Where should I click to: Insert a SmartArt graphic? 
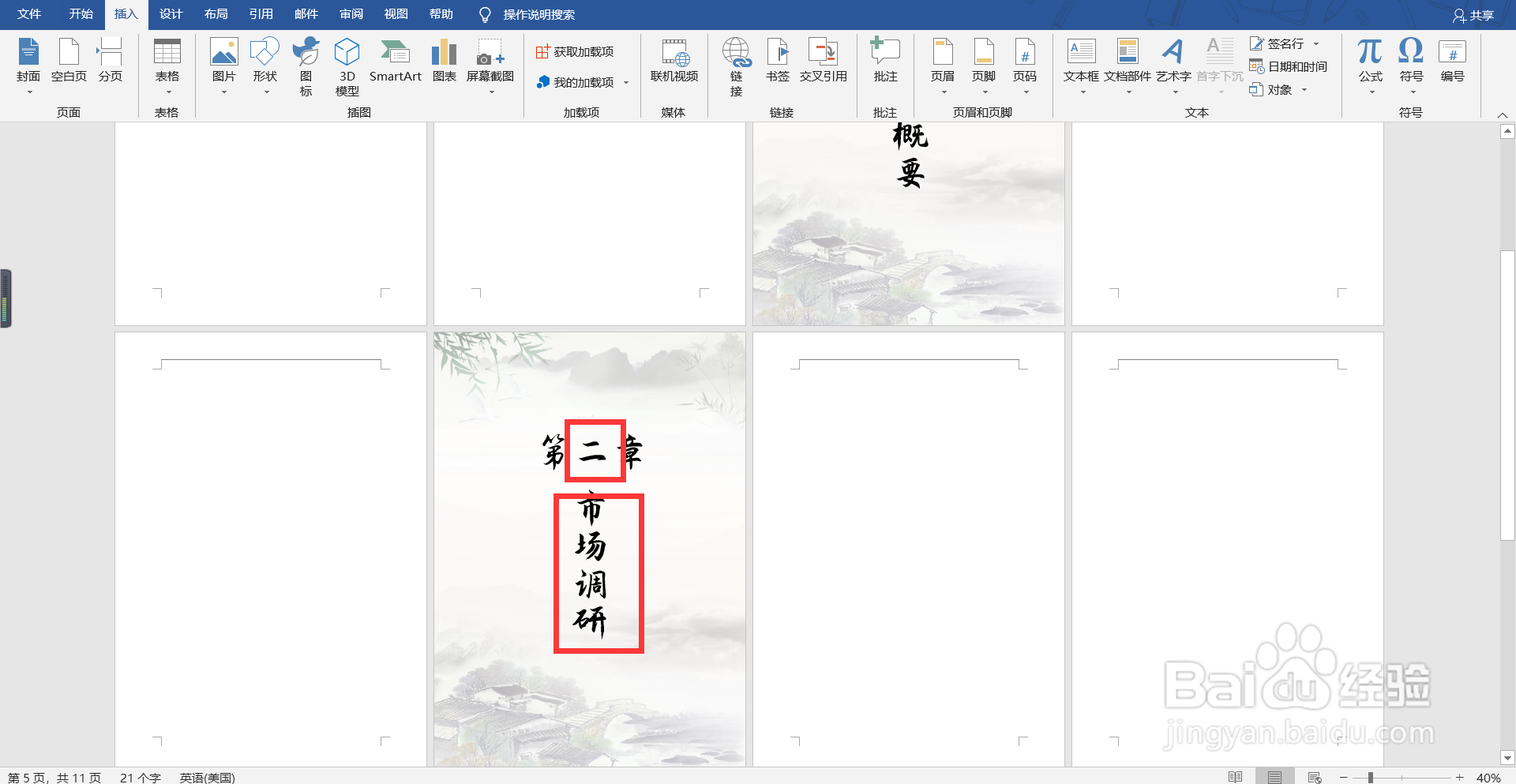pyautogui.click(x=396, y=60)
